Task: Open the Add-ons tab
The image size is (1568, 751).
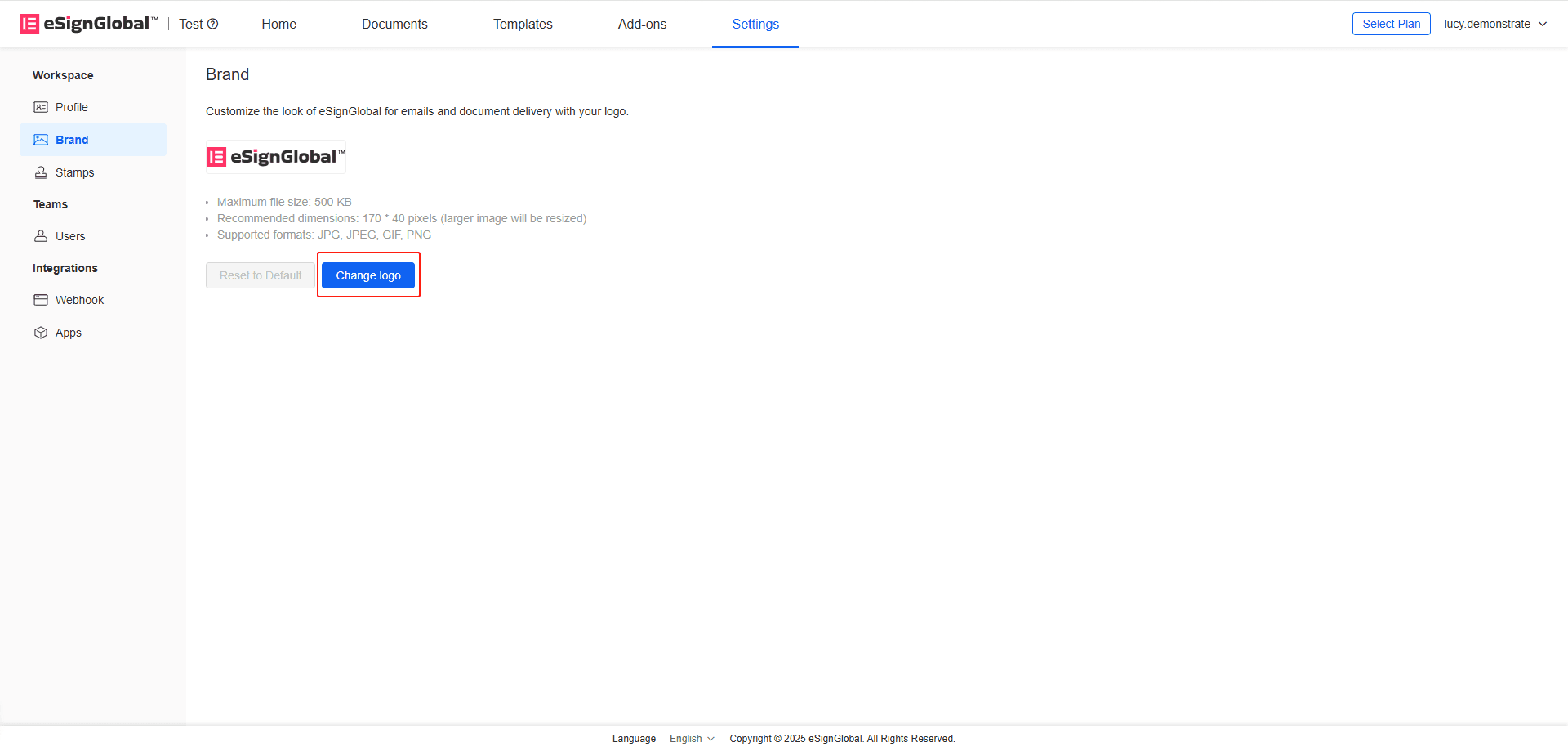Action: (x=642, y=24)
